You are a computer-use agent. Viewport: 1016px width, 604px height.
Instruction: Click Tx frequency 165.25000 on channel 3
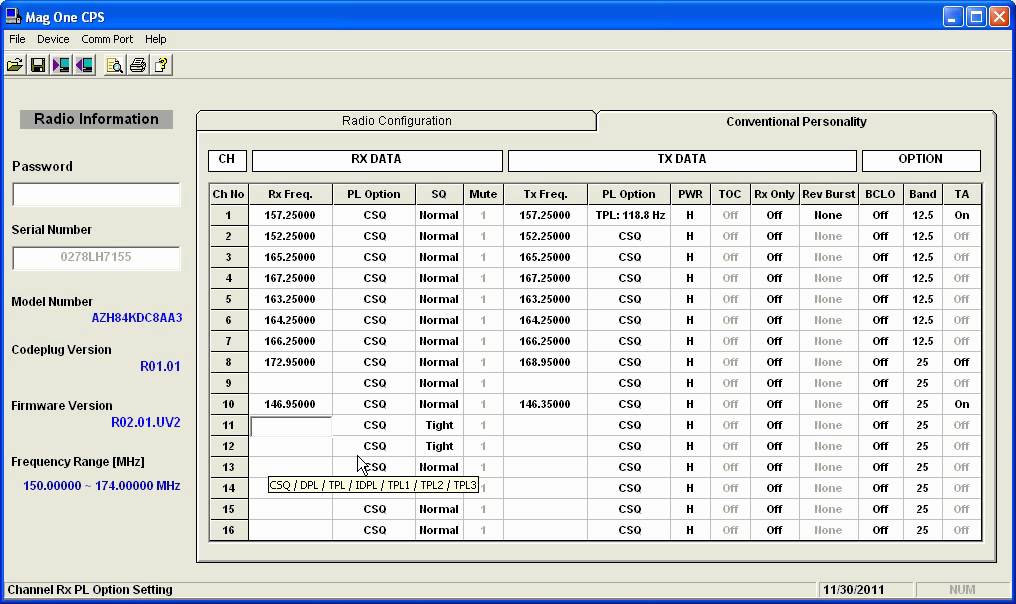click(545, 257)
